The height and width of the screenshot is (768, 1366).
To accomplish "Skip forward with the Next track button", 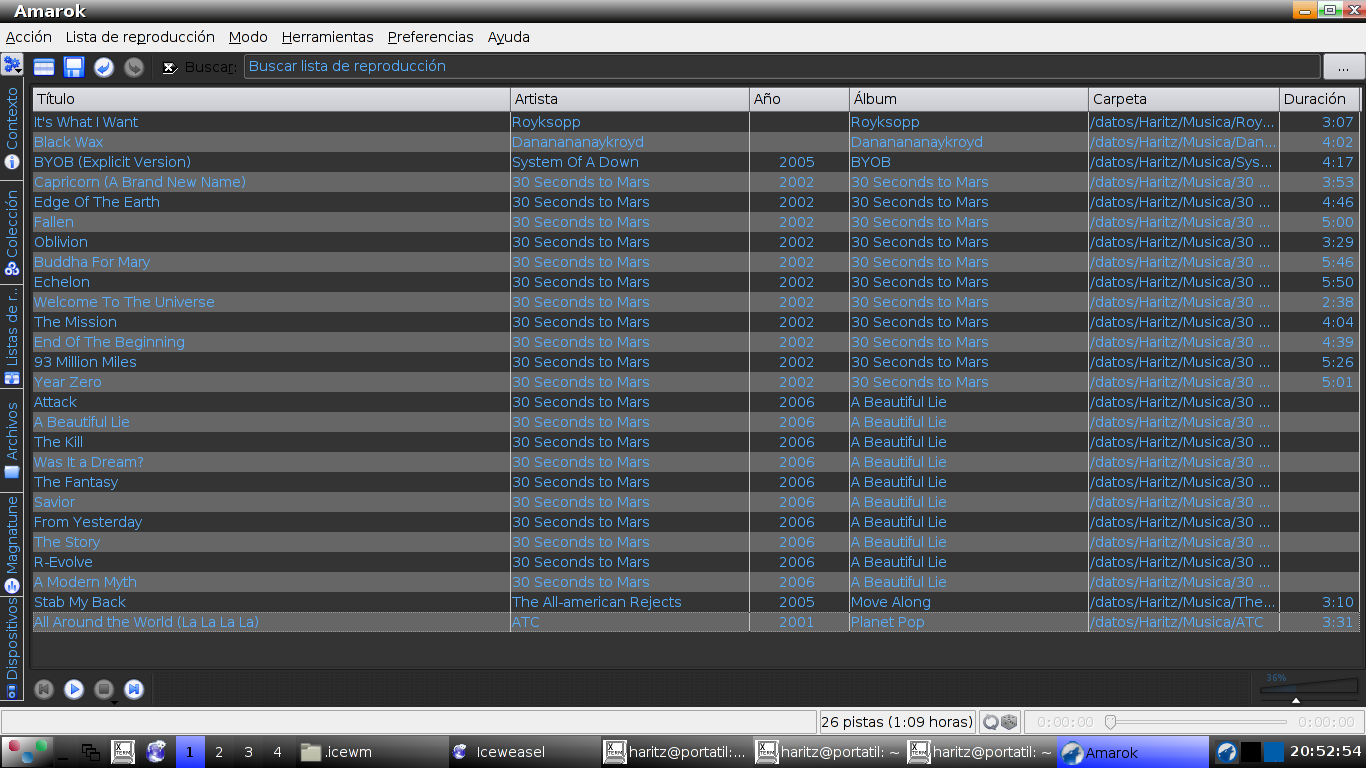I will coord(134,689).
